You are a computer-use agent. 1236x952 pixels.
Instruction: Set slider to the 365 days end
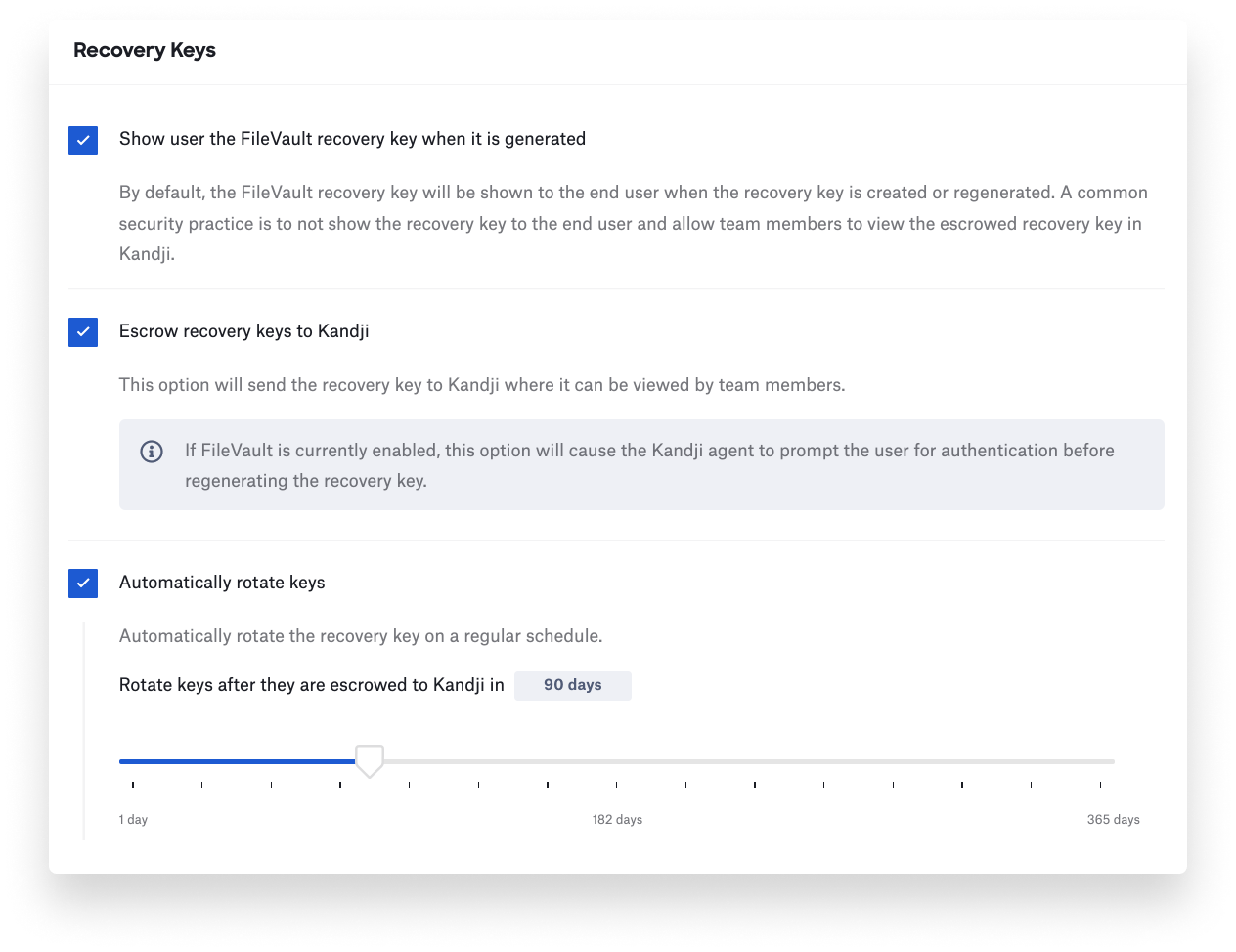[1111, 761]
